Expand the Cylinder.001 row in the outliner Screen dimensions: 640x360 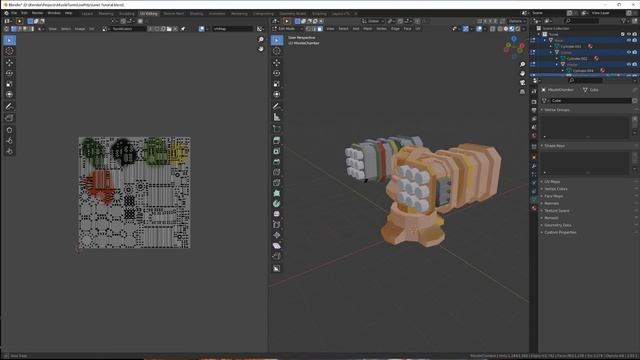point(551,47)
